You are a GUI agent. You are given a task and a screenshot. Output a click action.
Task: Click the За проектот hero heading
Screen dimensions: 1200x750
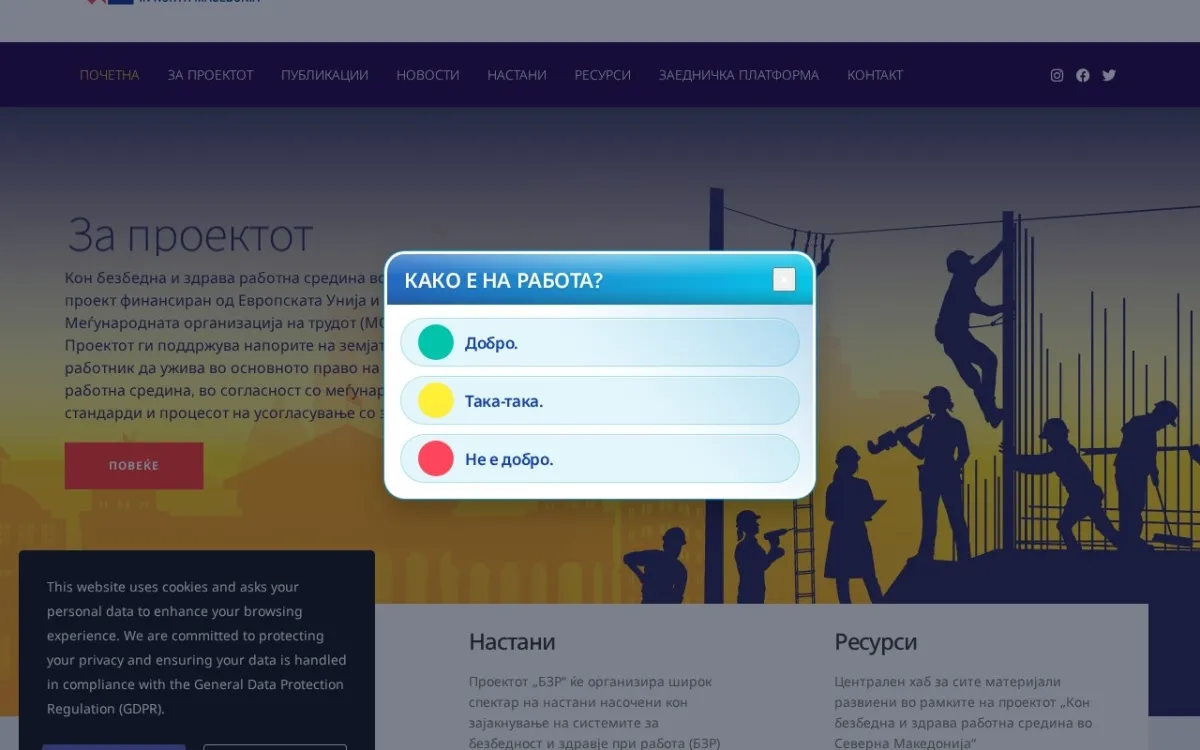pos(190,236)
